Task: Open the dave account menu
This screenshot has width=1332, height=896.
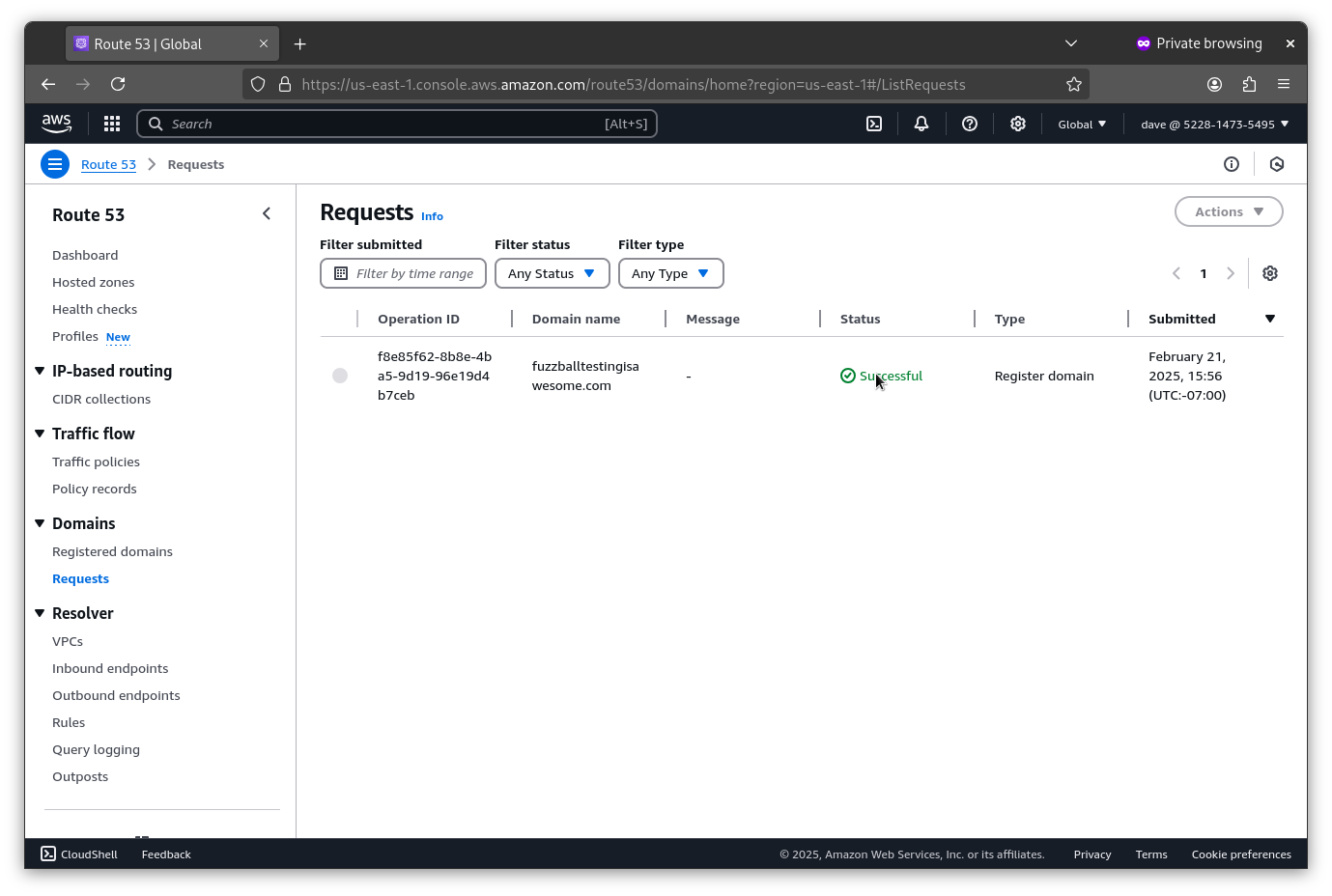Action: coord(1214,124)
